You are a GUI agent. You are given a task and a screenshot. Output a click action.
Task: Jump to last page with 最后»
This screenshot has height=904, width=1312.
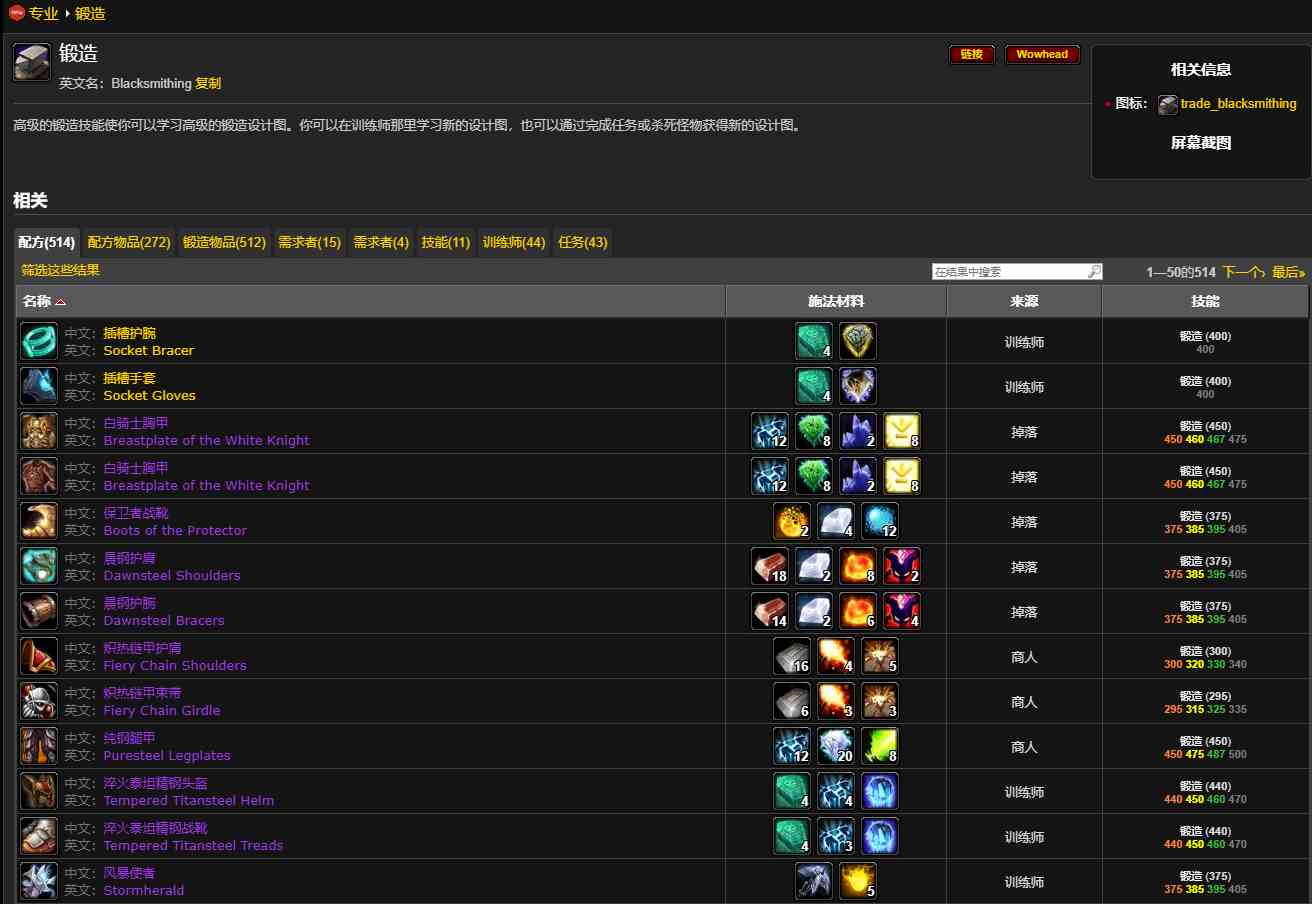click(1288, 272)
